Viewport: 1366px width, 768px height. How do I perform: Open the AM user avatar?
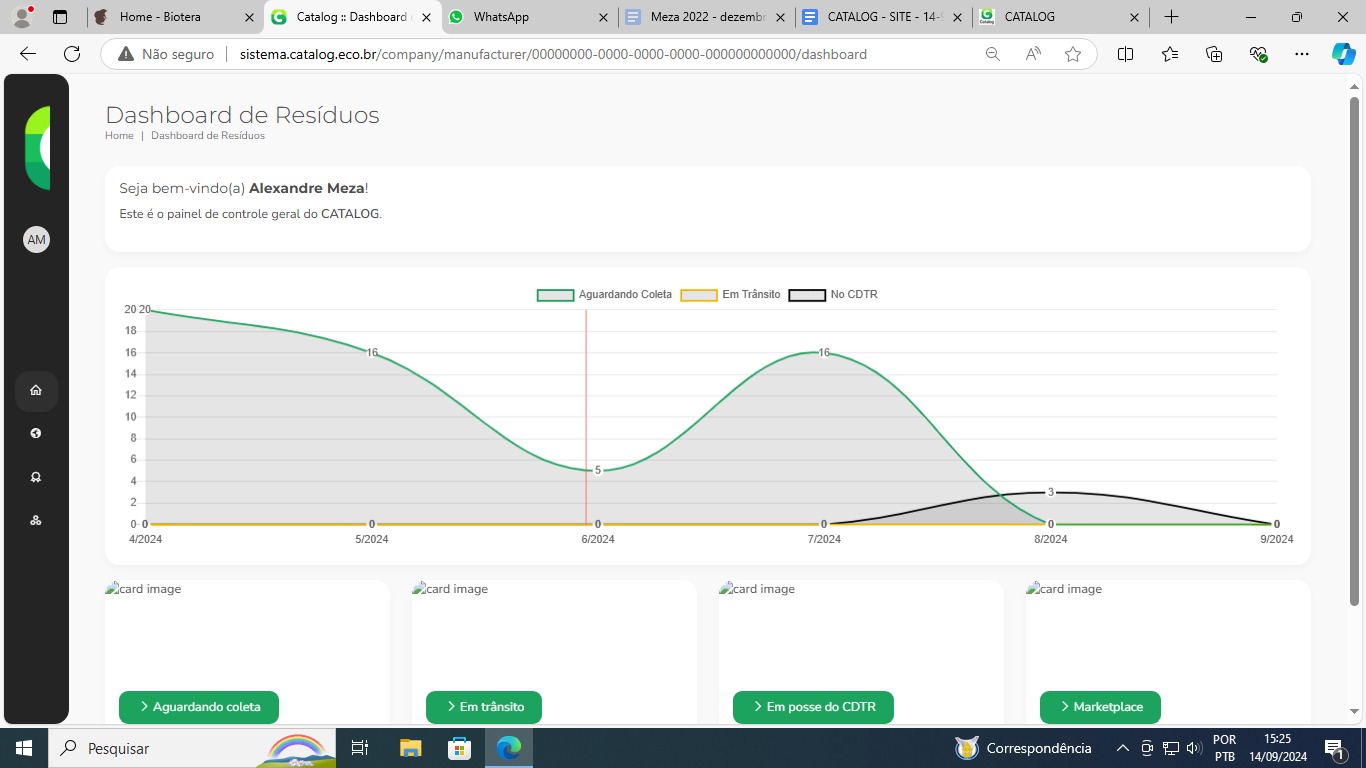[37, 240]
